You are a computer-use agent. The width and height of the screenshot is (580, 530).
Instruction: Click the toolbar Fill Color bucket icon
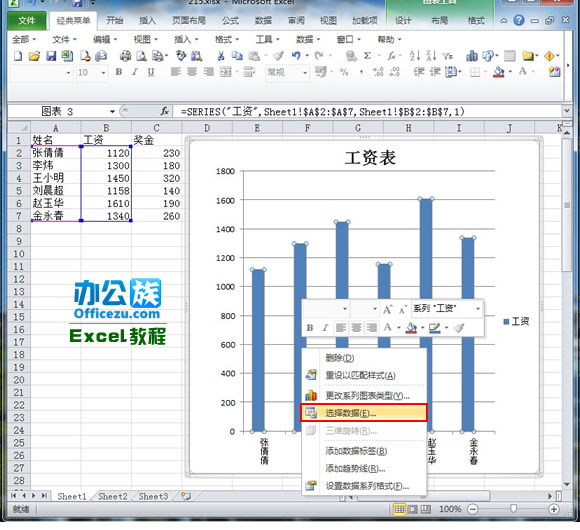499,72
